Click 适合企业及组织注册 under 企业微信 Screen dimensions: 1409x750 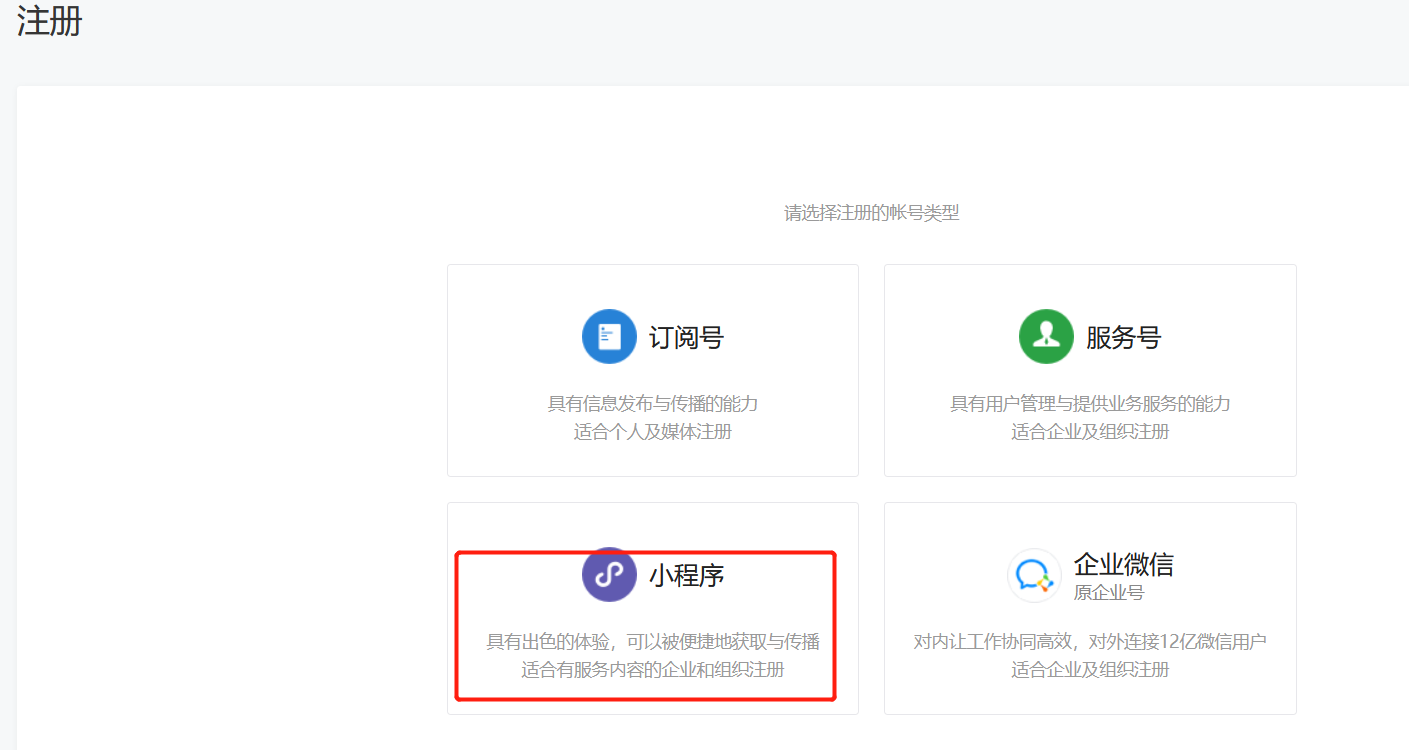click(x=1090, y=670)
